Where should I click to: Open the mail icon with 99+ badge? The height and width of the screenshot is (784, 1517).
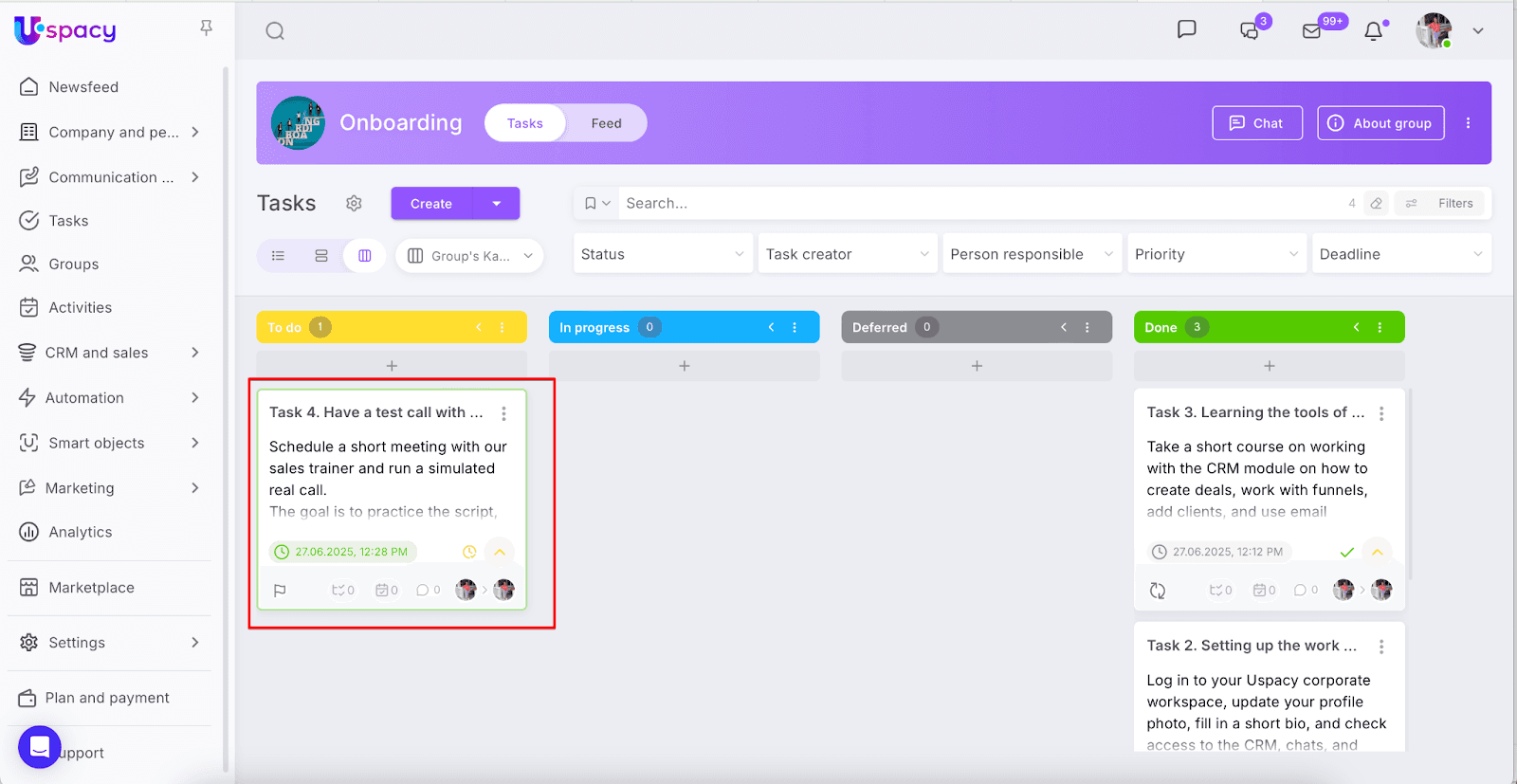(x=1312, y=30)
